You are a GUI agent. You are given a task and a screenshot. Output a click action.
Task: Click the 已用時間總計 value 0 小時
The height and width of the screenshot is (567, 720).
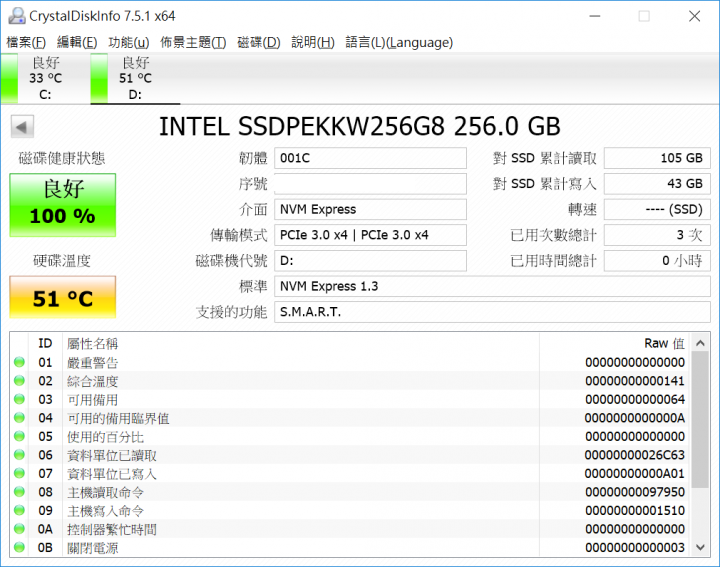[x=657, y=261]
